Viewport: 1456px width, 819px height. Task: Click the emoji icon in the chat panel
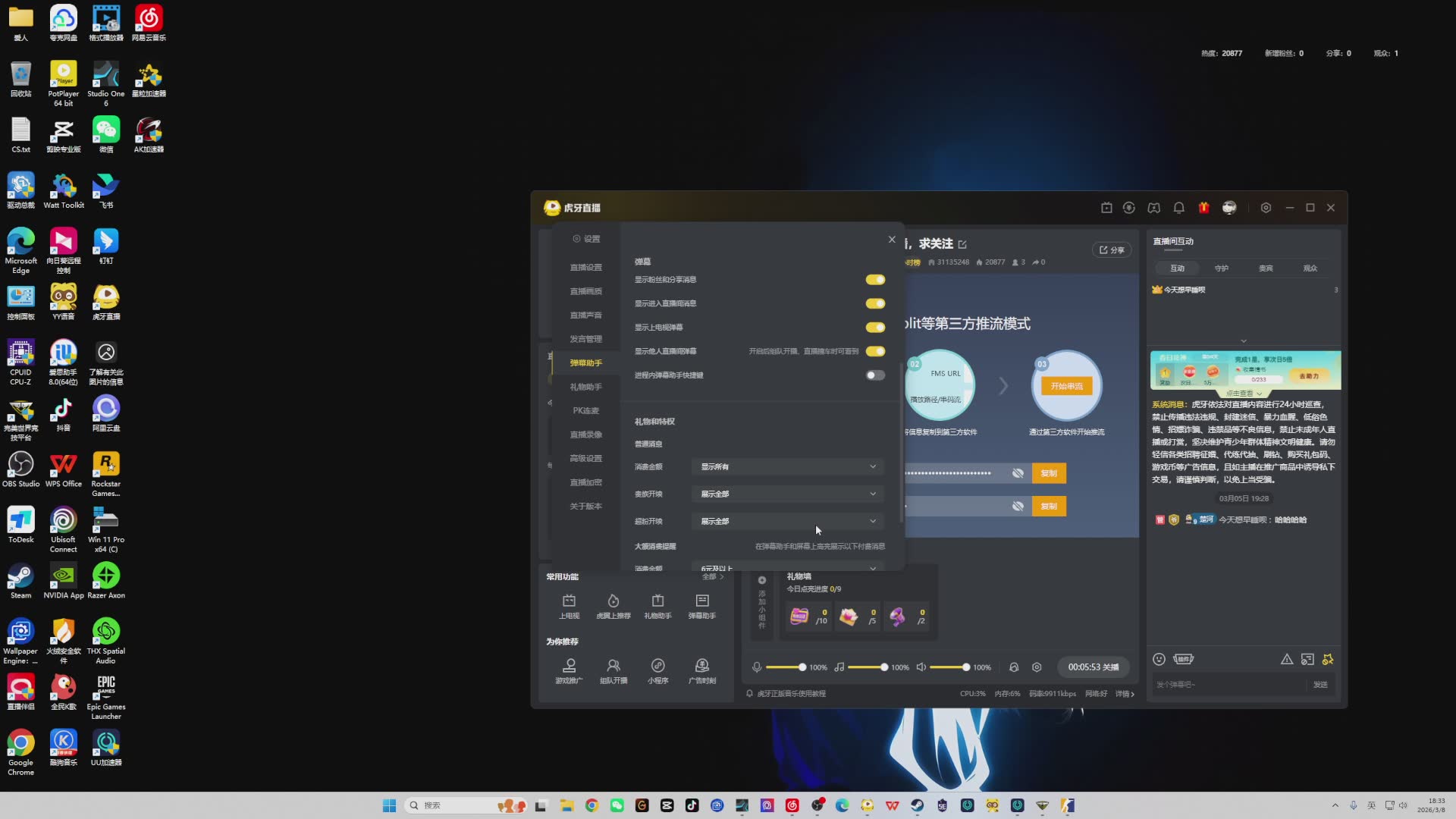[x=1159, y=659]
